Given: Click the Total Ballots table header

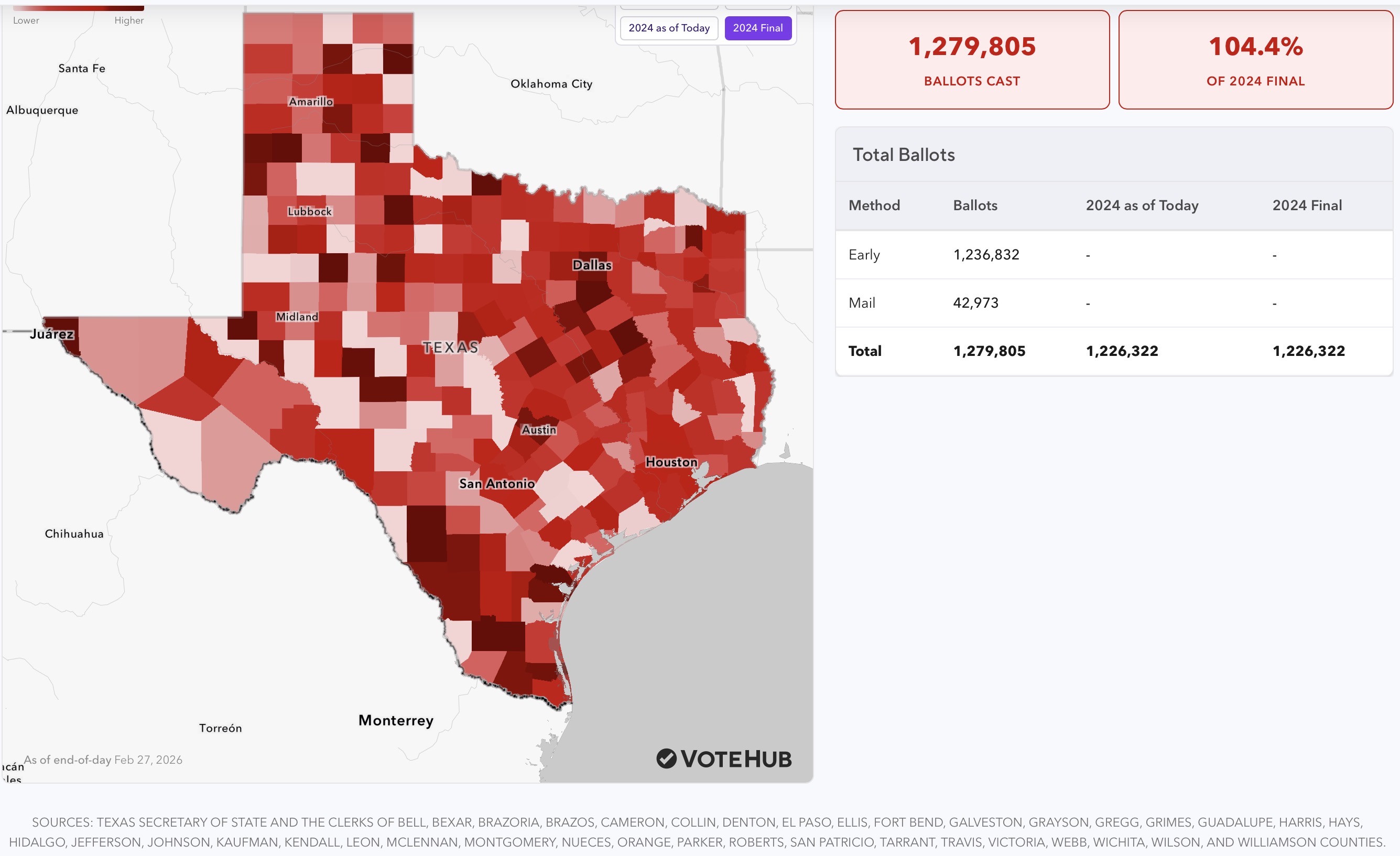Looking at the screenshot, I should tap(904, 155).
